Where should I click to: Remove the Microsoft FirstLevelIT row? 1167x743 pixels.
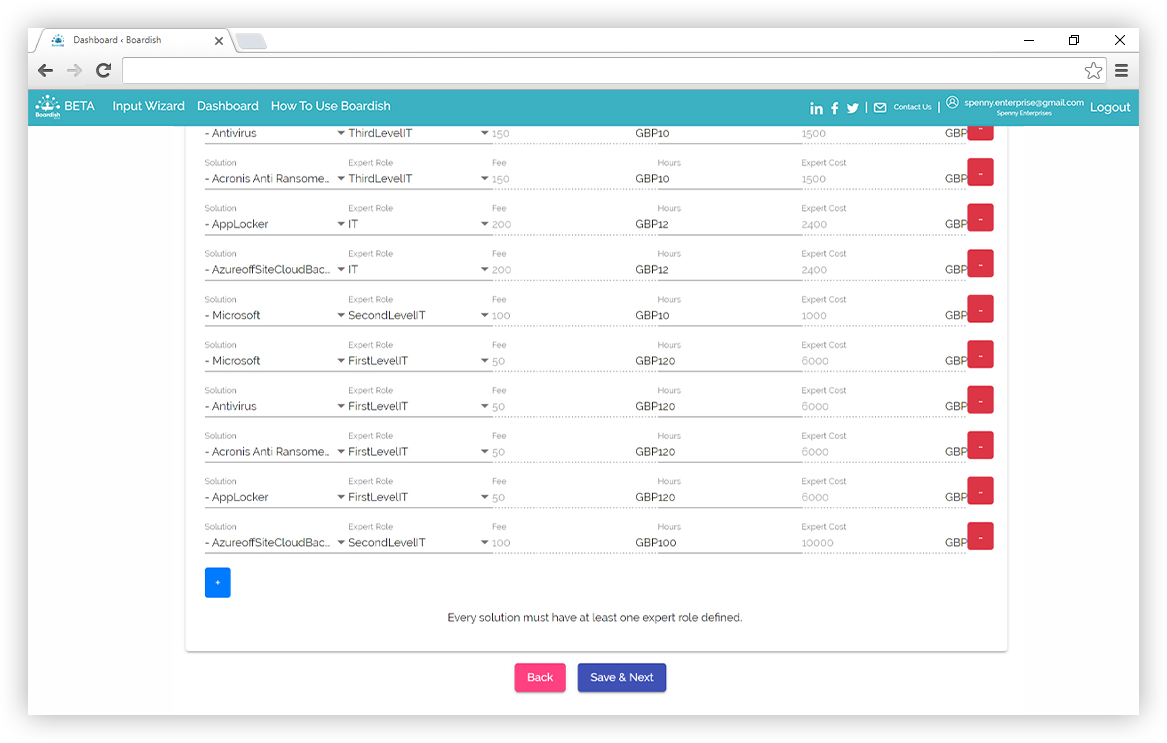pos(980,354)
